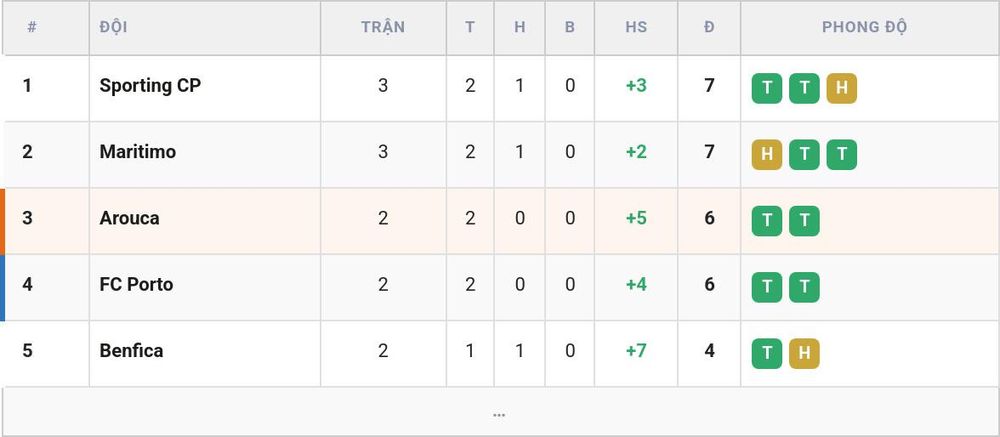Click Arouca's first green T form badge

click(x=767, y=221)
